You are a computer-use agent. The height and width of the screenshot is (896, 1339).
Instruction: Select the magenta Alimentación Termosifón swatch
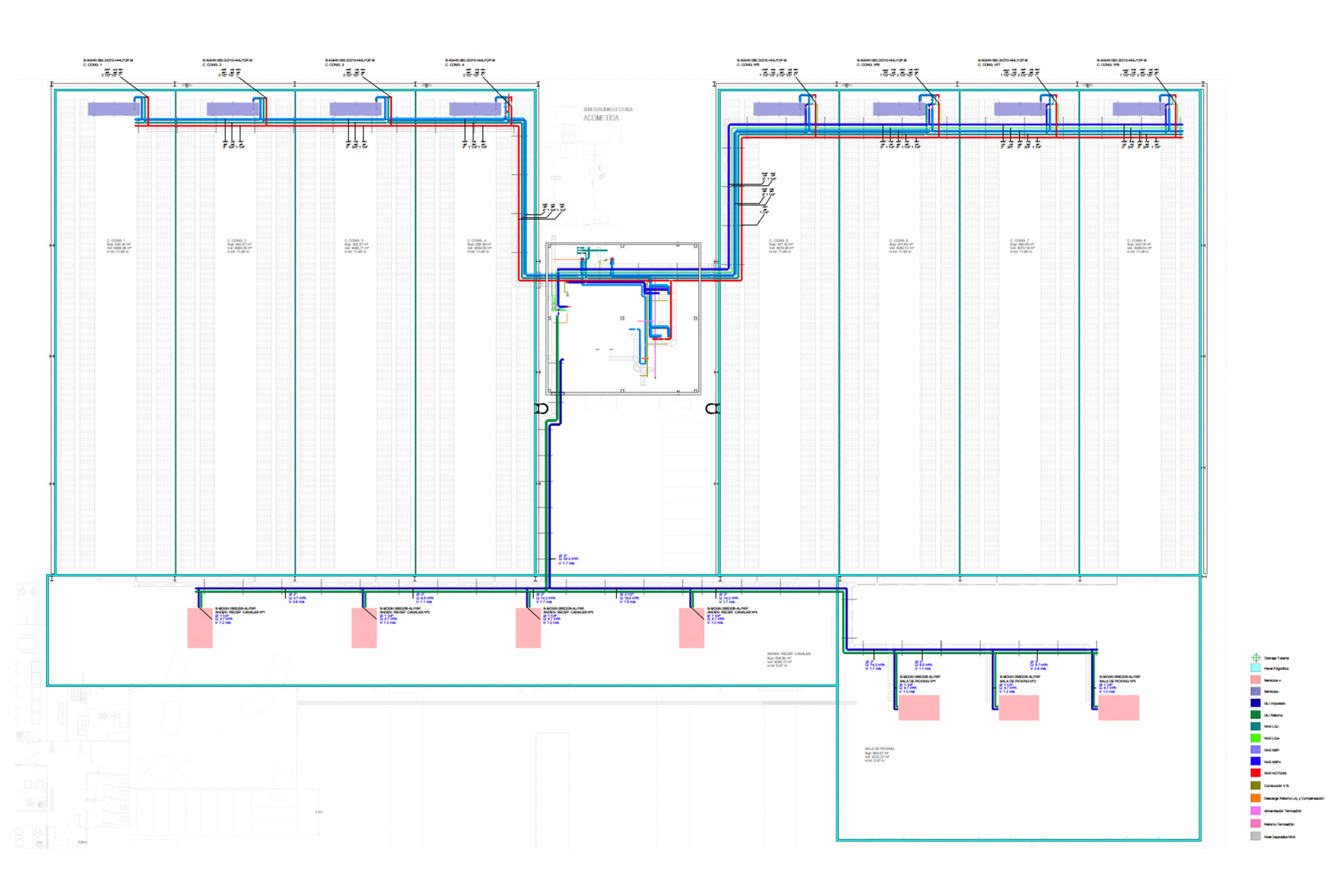1256,811
